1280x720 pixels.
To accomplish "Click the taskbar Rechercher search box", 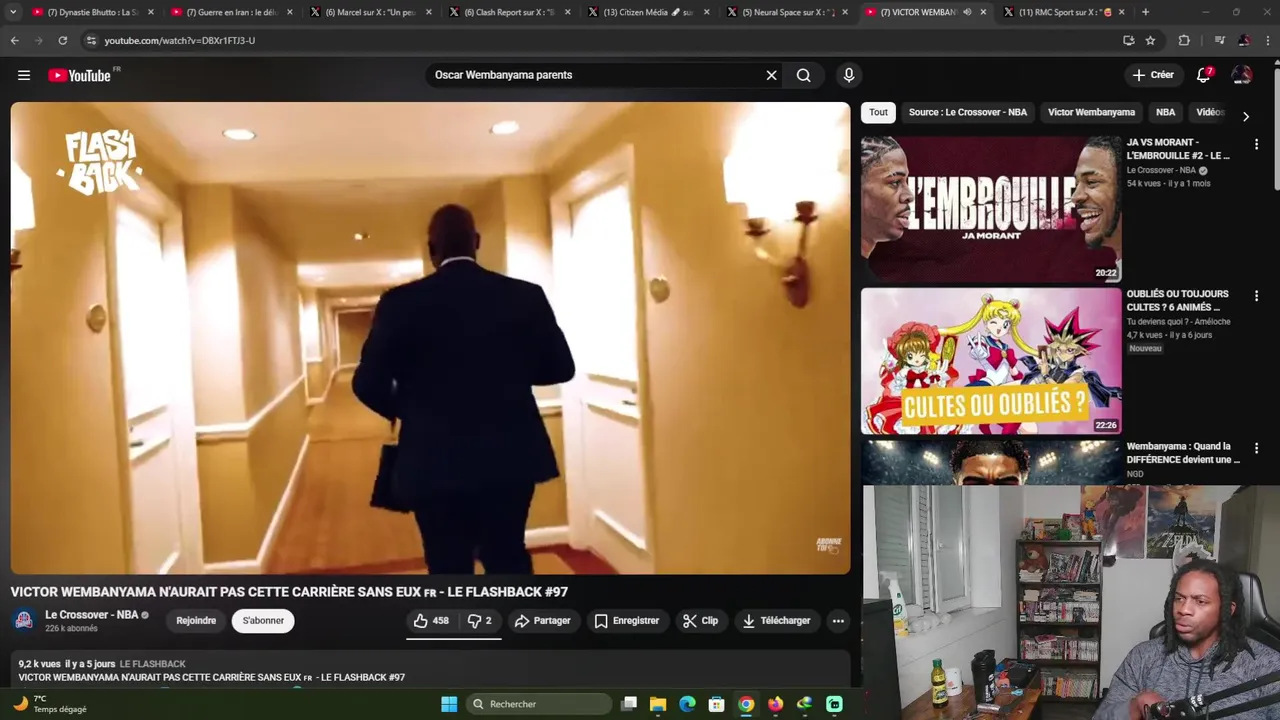I will [537, 704].
